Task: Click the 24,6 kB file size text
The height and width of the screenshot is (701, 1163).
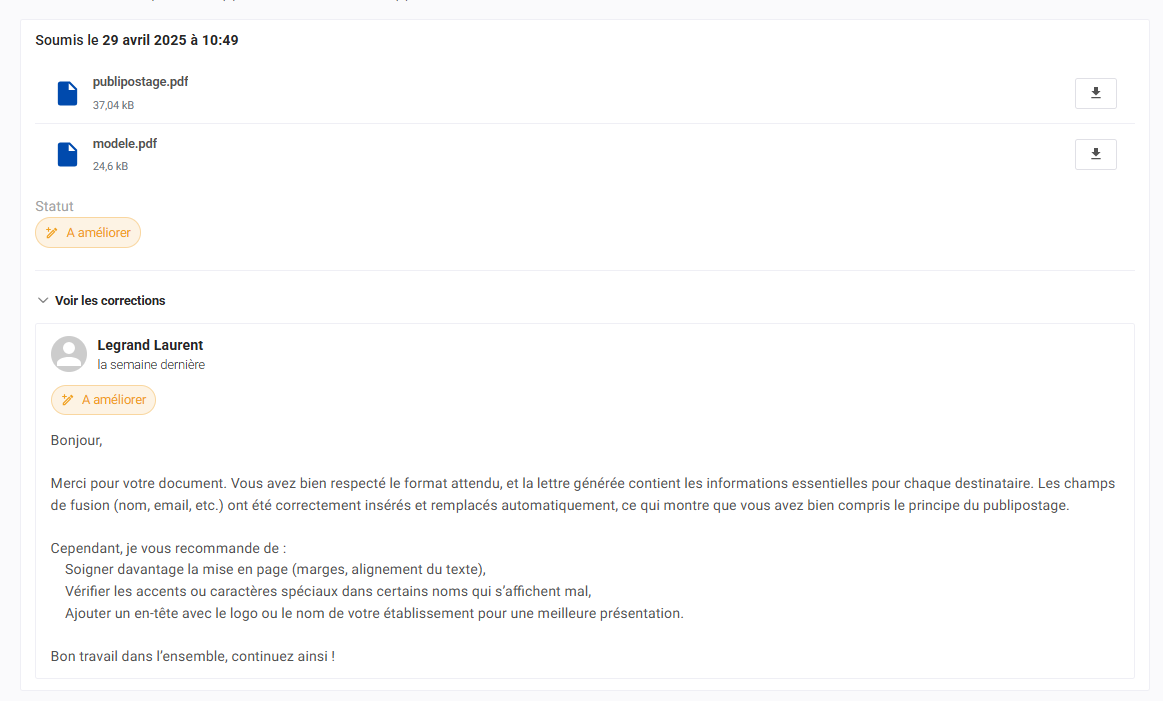Action: [111, 166]
